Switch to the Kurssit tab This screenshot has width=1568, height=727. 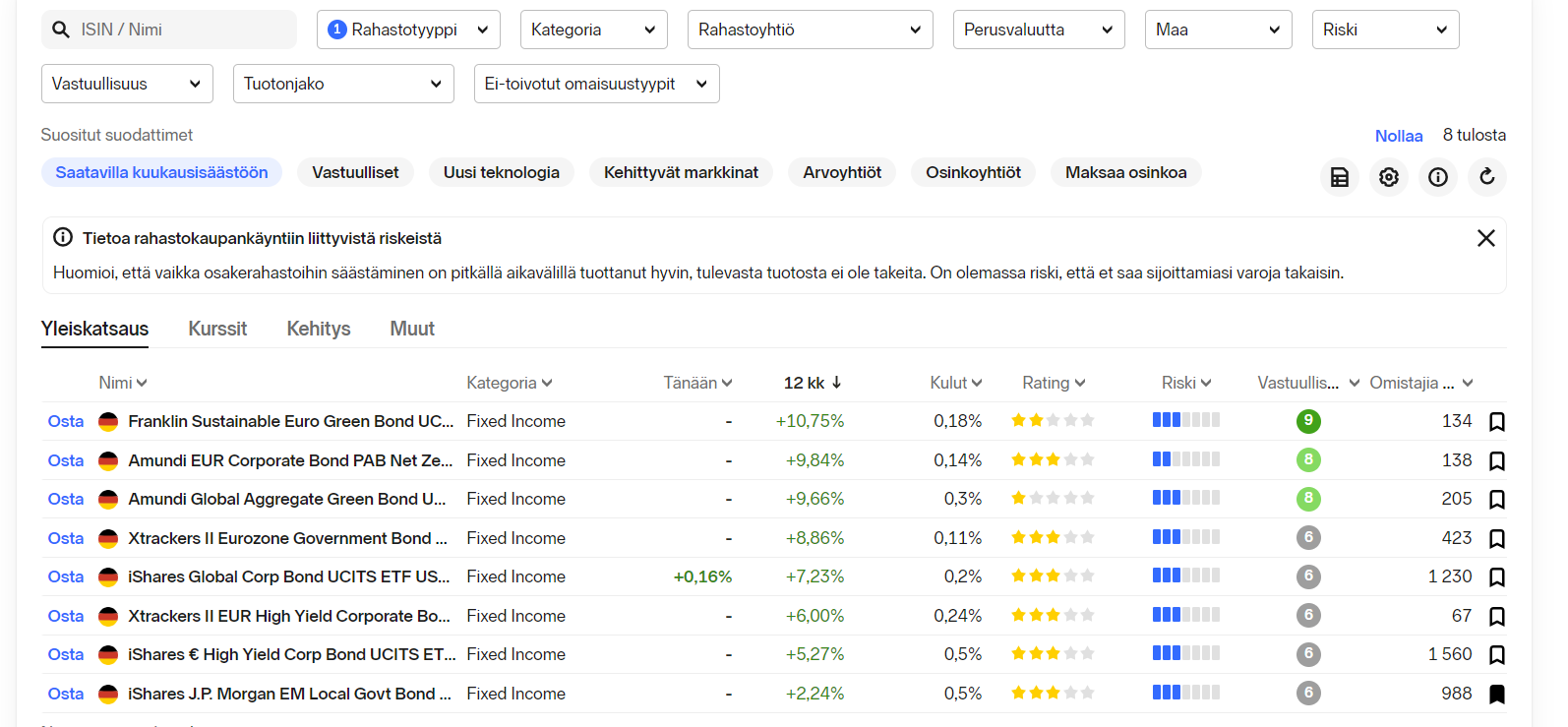tap(217, 329)
